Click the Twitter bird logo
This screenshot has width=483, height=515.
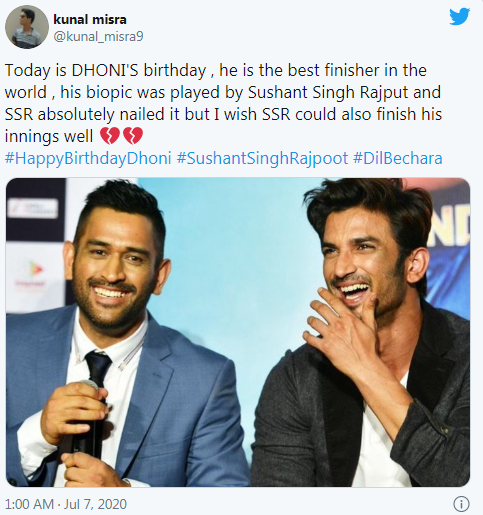(x=459, y=17)
